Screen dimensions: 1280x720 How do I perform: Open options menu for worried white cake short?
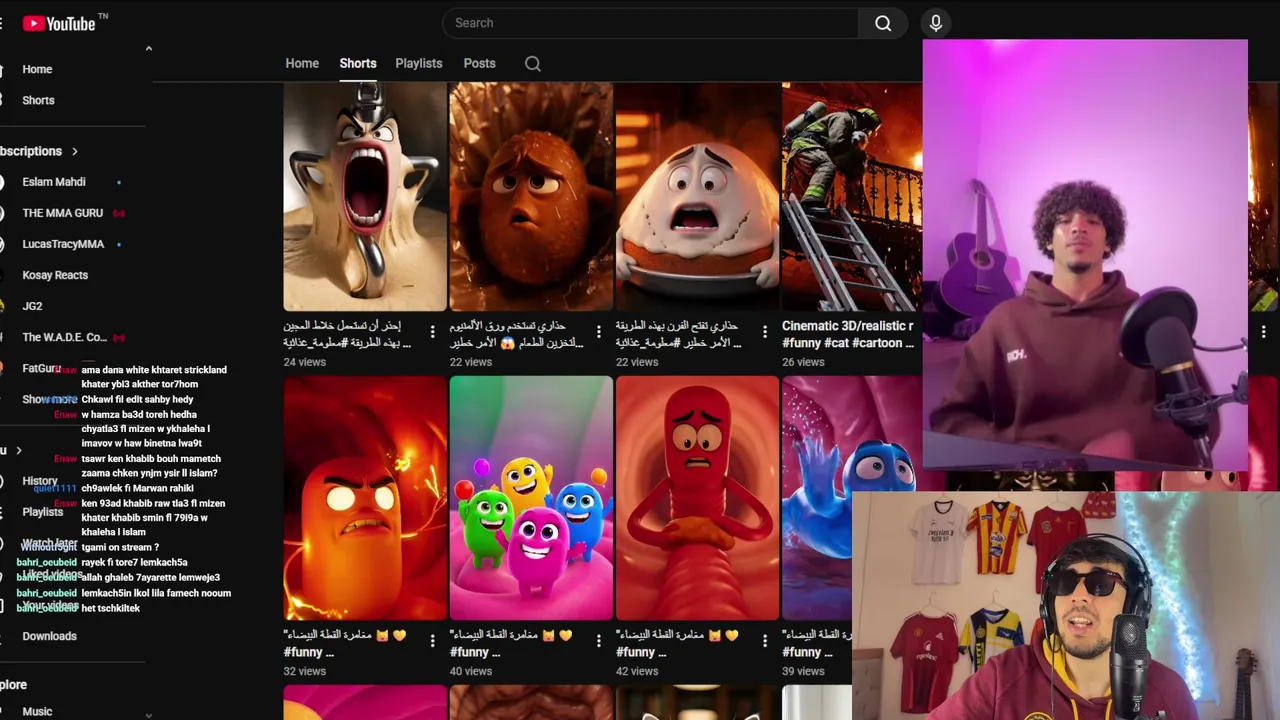click(765, 332)
